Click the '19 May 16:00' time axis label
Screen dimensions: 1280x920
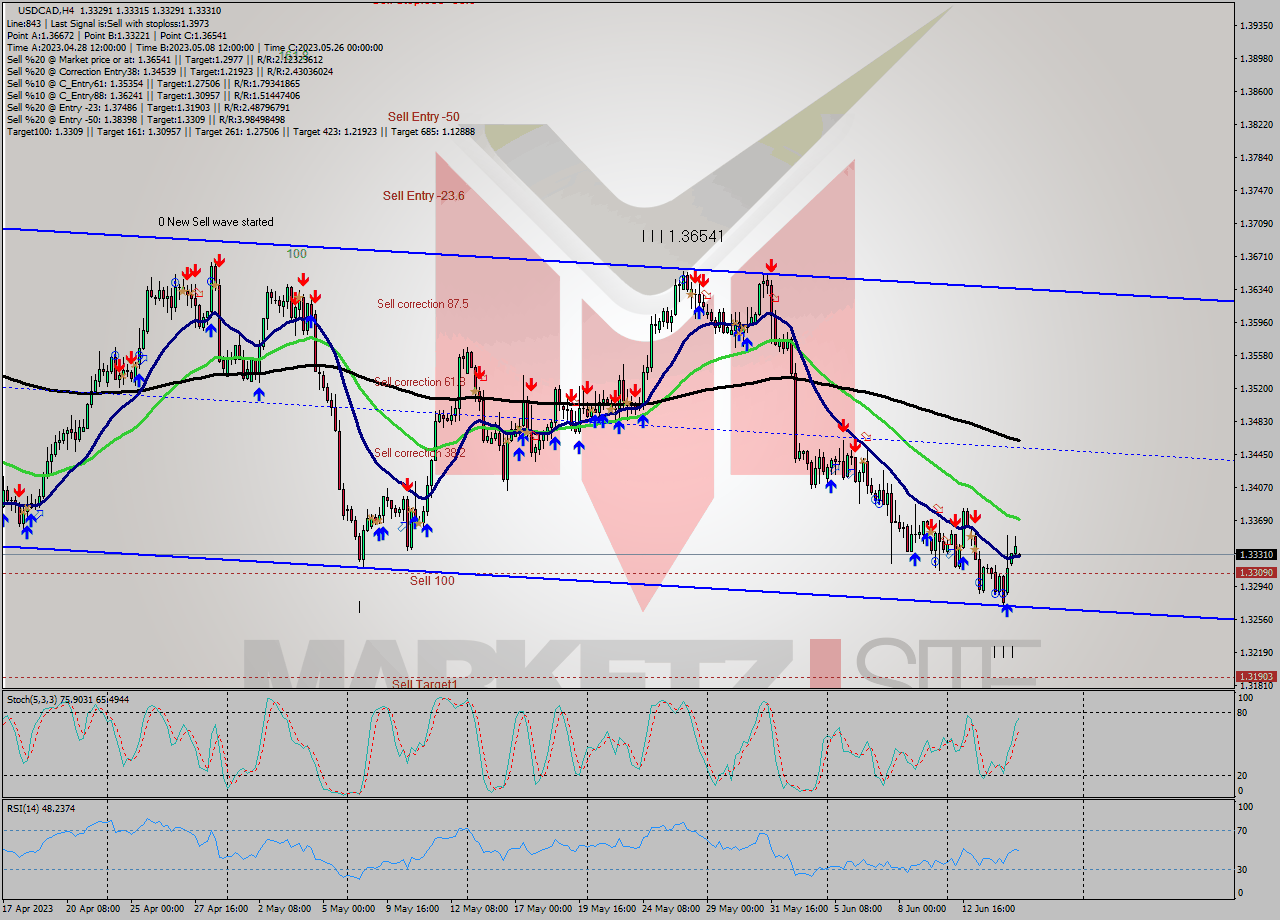(608, 908)
